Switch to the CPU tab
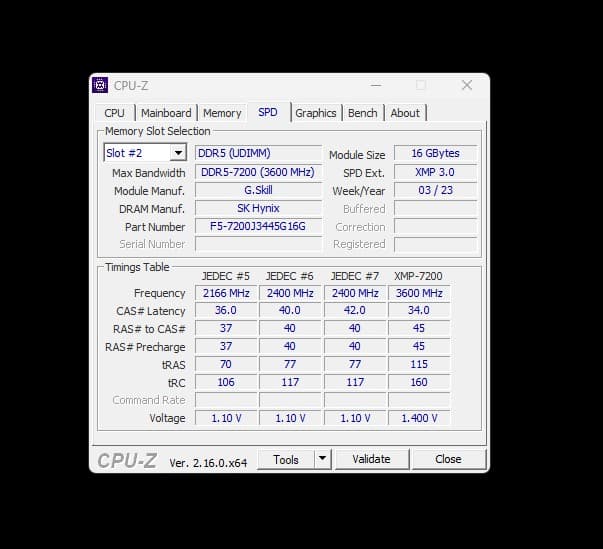The image size is (603, 549). click(114, 113)
